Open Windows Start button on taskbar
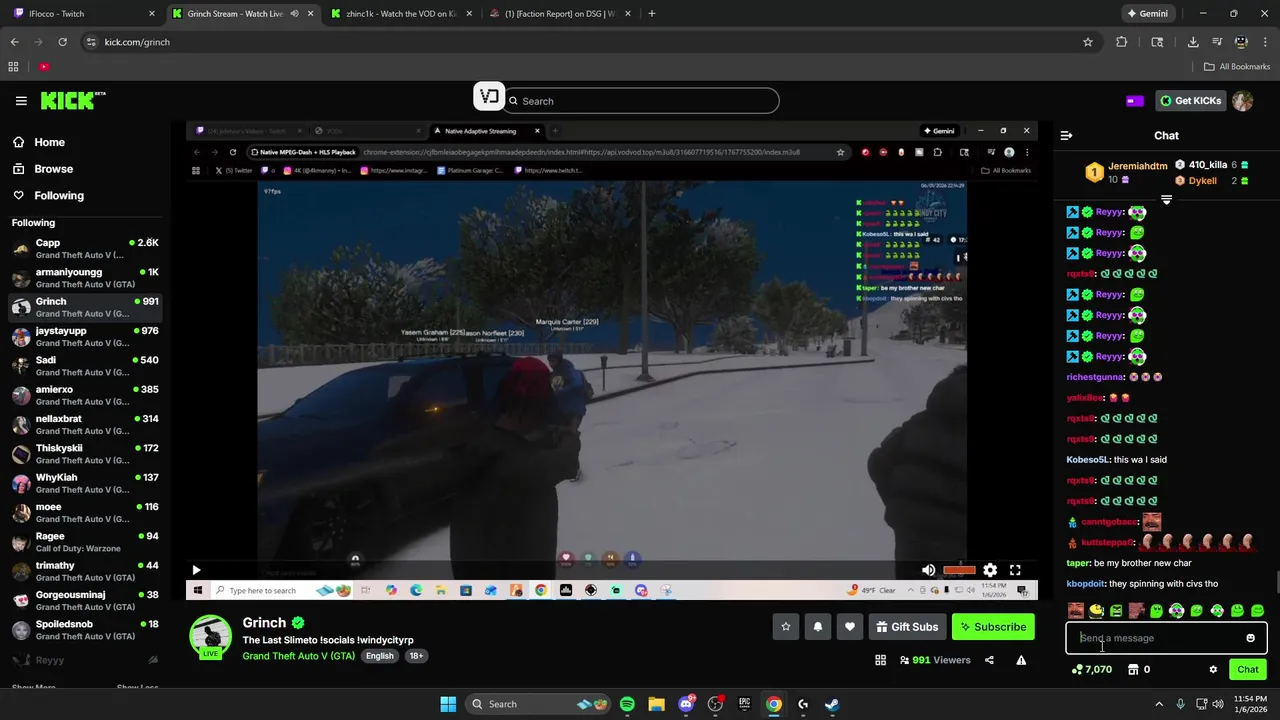 (x=448, y=704)
